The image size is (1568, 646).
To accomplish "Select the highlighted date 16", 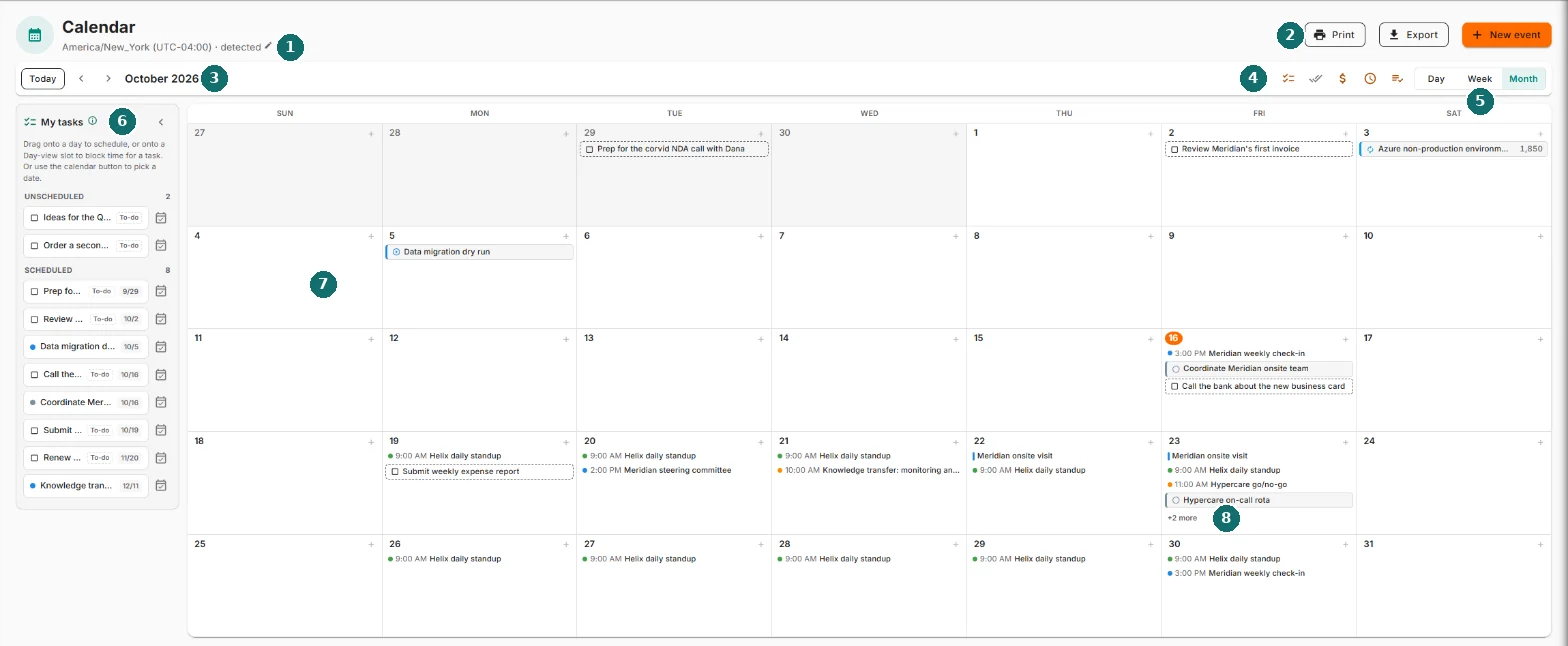I will [1173, 338].
